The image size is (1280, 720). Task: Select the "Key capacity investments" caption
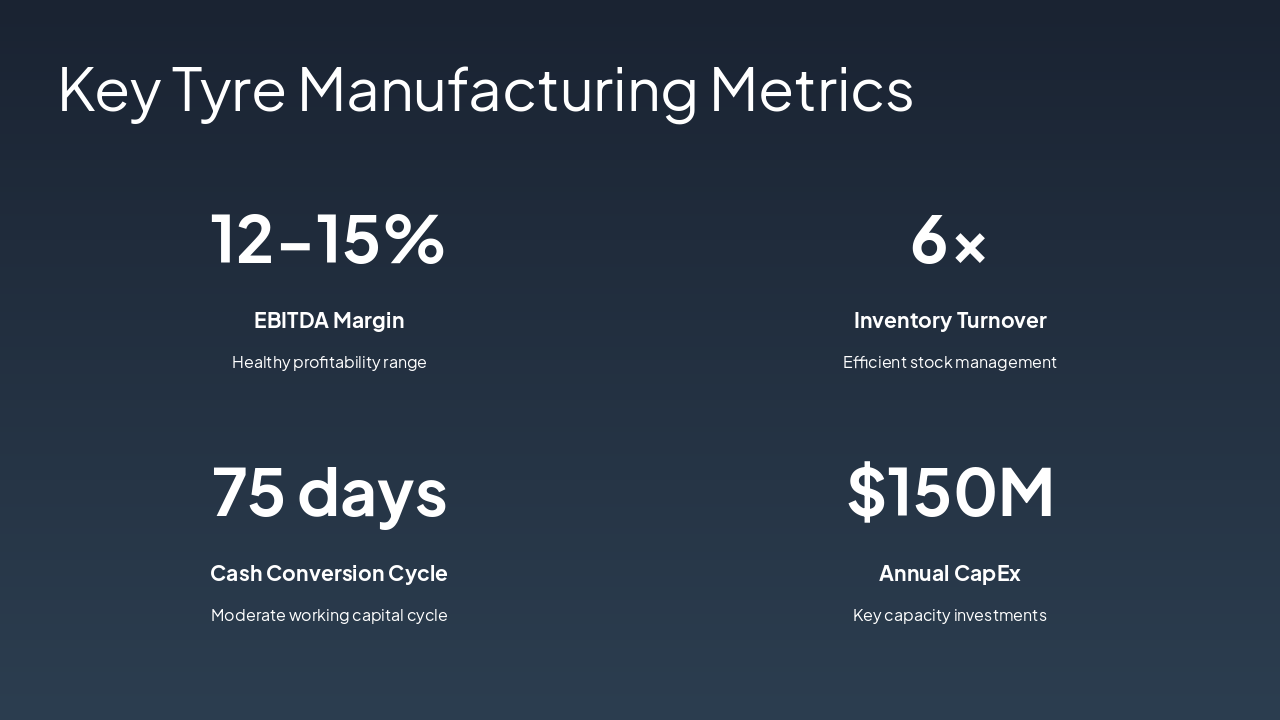[950, 615]
